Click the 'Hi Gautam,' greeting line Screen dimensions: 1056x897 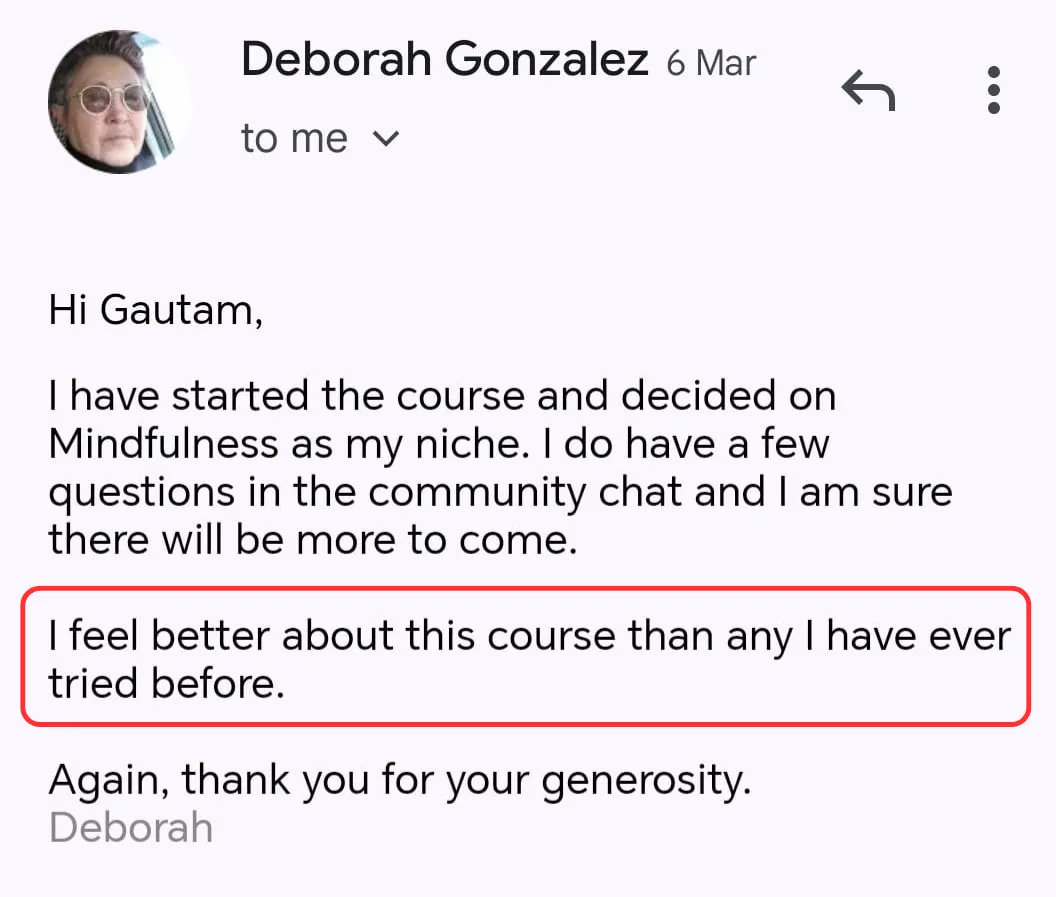coord(156,310)
